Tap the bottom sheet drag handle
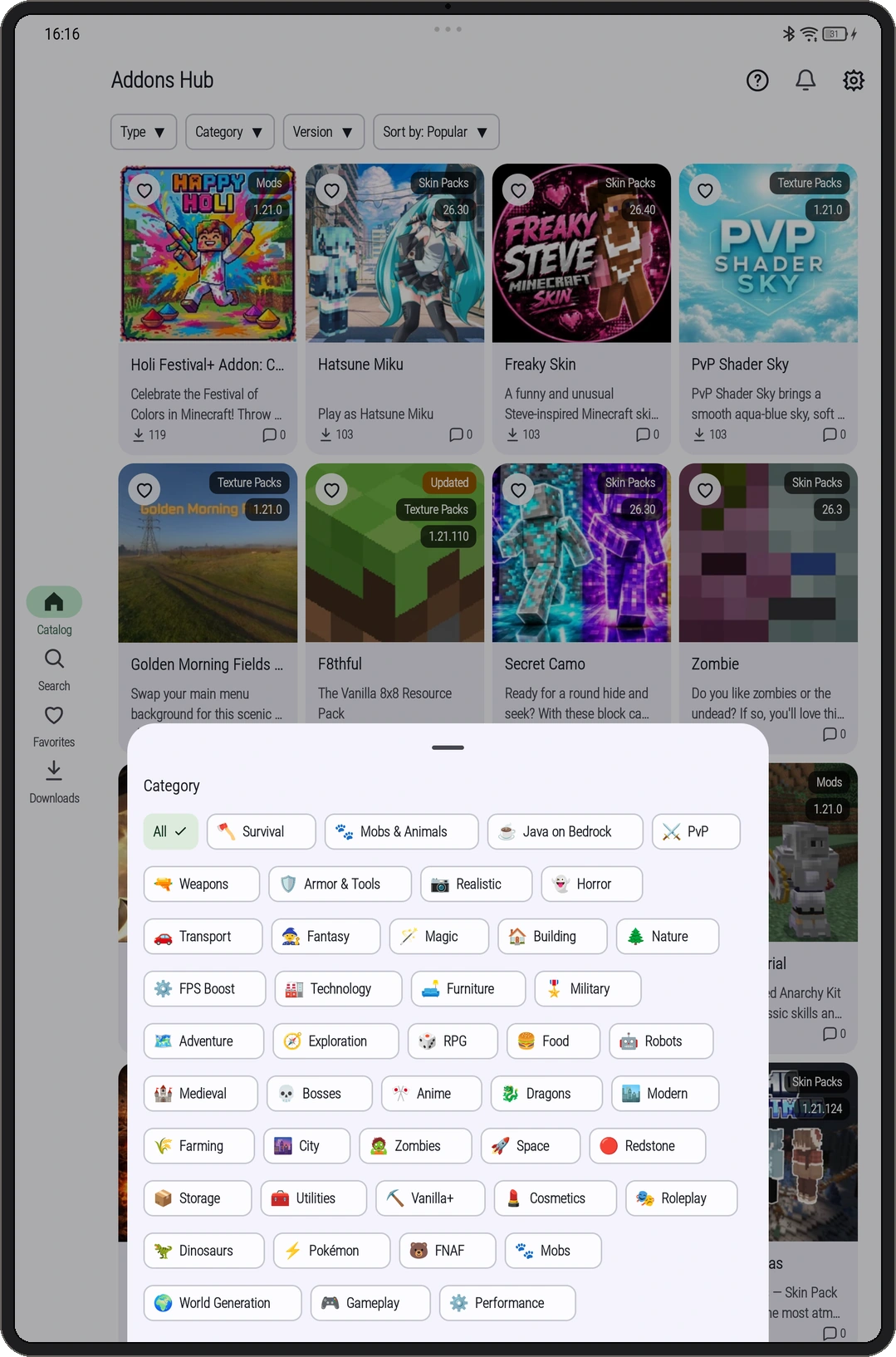896x1357 pixels. (x=448, y=747)
